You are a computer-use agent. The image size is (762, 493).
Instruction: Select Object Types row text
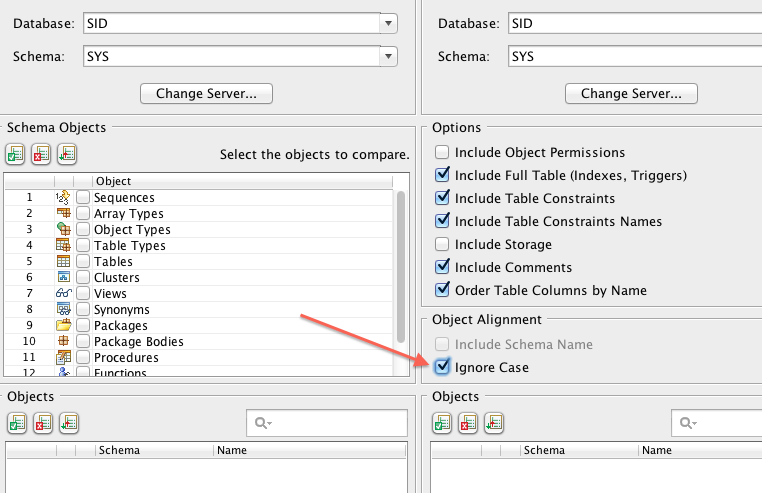click(132, 229)
